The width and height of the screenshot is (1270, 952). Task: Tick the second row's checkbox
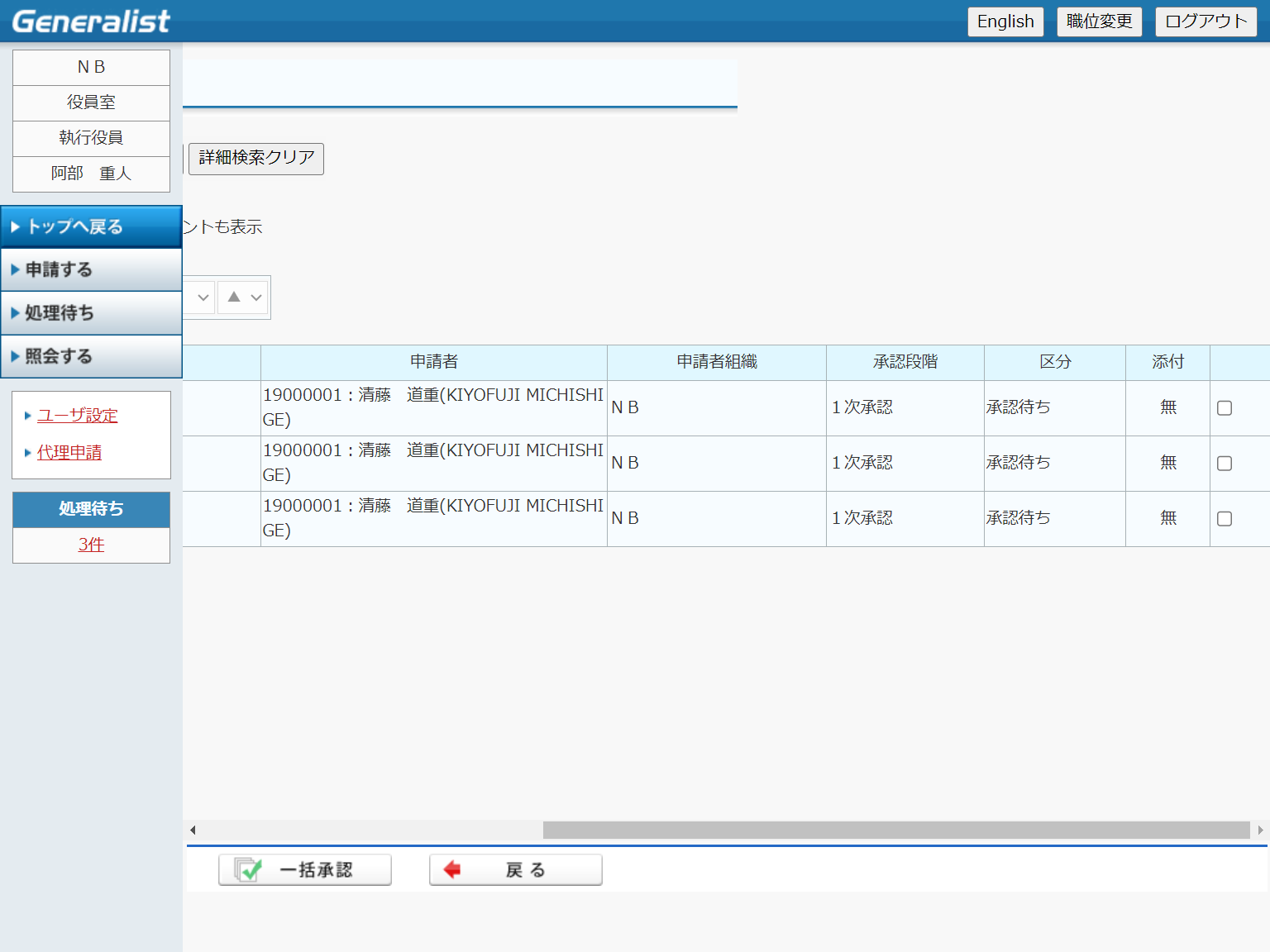pyautogui.click(x=1225, y=464)
